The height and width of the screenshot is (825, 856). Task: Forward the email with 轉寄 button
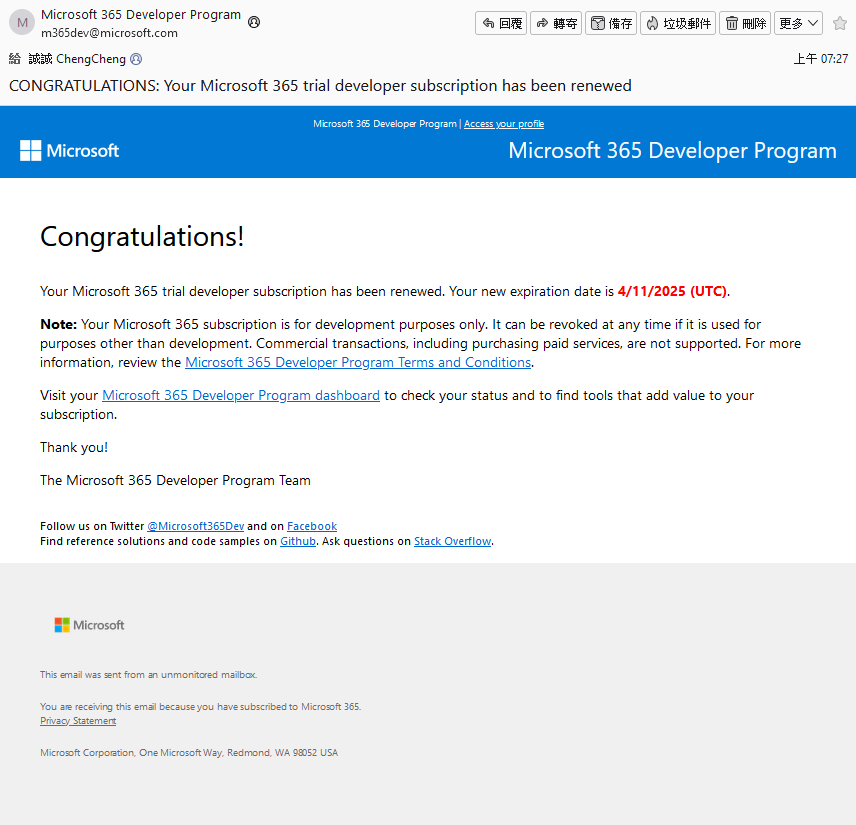point(556,23)
